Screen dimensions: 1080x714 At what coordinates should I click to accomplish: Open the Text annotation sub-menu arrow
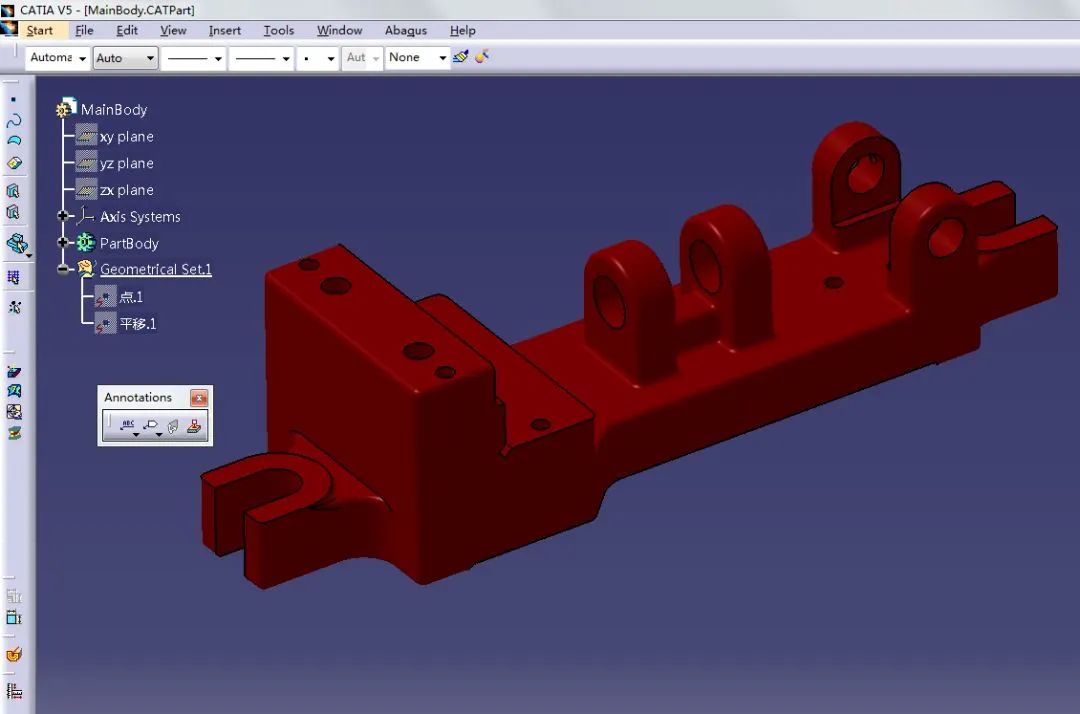tap(136, 435)
